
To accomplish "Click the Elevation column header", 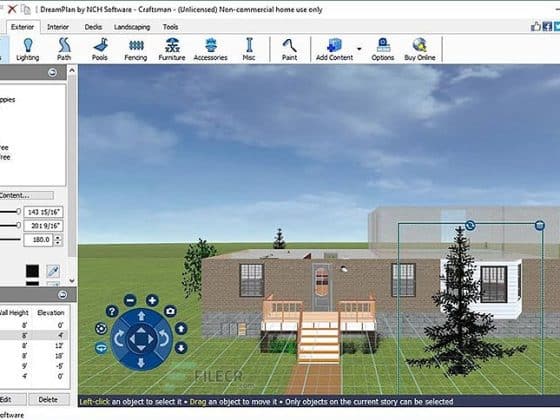I will tap(51, 312).
